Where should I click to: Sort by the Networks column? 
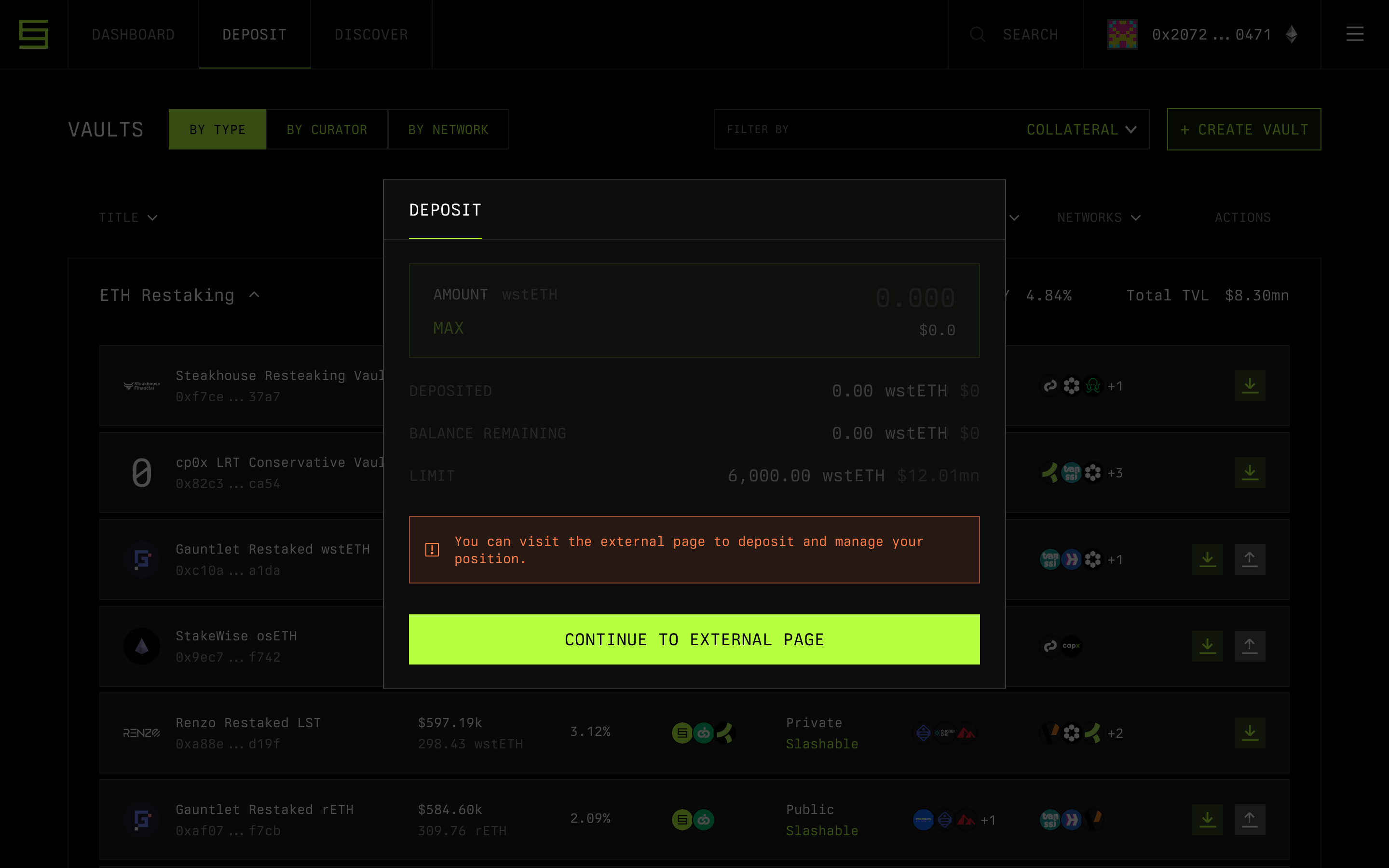pyautogui.click(x=1099, y=217)
